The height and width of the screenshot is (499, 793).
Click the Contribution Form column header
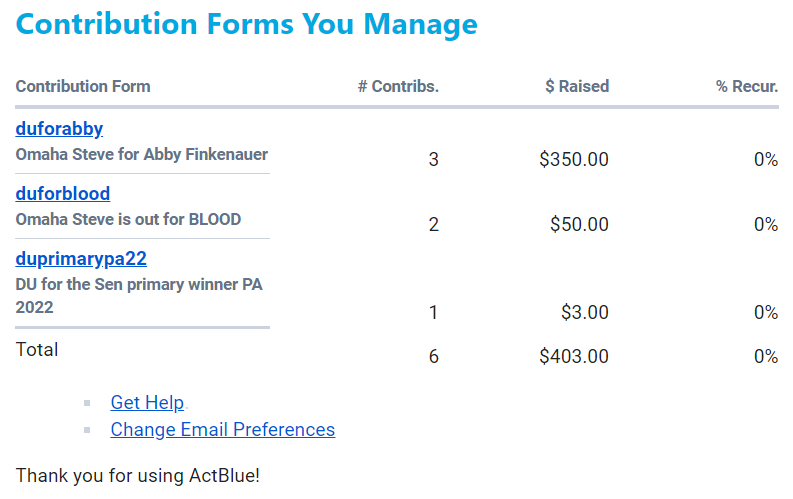83,86
